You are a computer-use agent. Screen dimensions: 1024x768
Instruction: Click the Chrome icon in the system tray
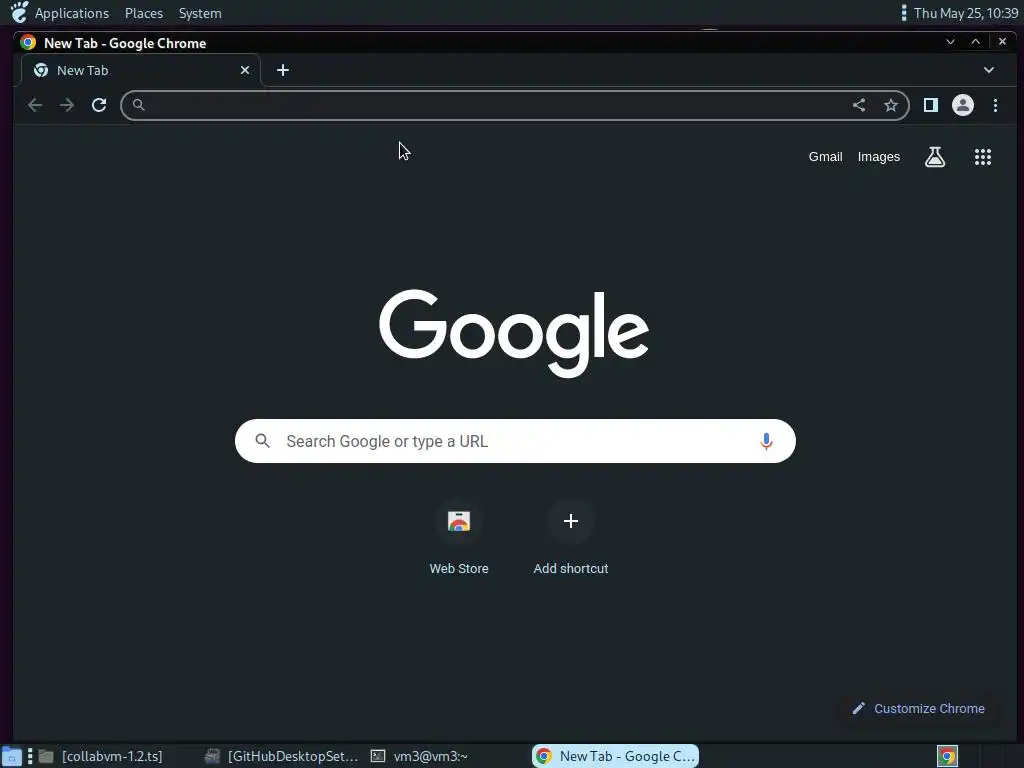[x=947, y=756]
